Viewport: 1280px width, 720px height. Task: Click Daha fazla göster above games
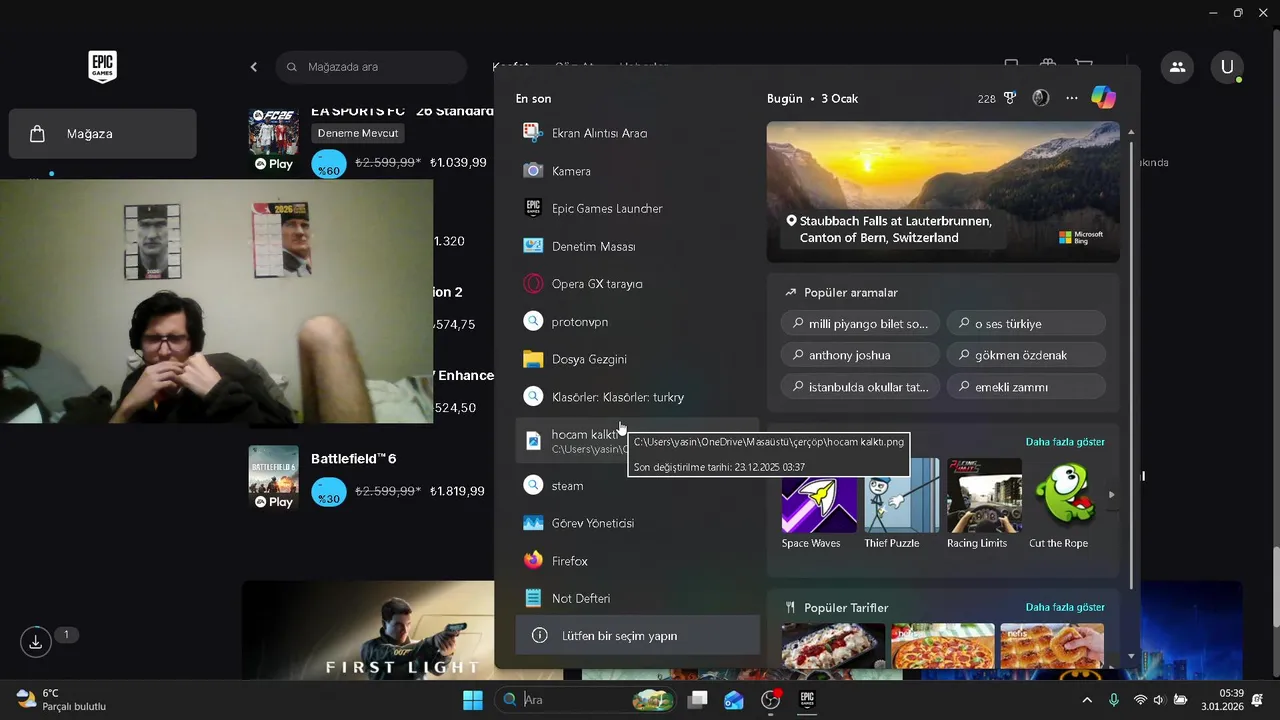(1065, 442)
